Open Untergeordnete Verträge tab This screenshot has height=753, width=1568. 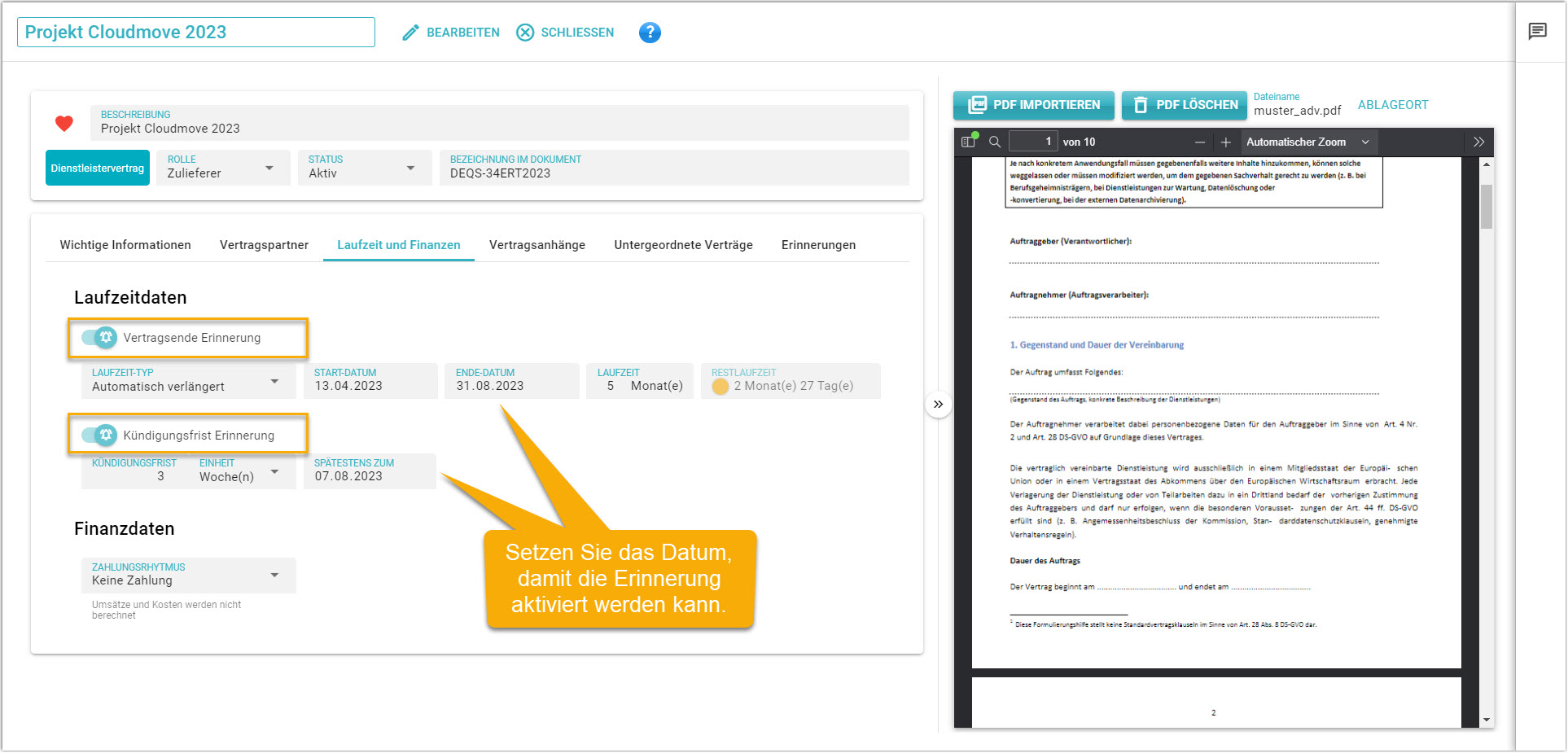coord(683,245)
